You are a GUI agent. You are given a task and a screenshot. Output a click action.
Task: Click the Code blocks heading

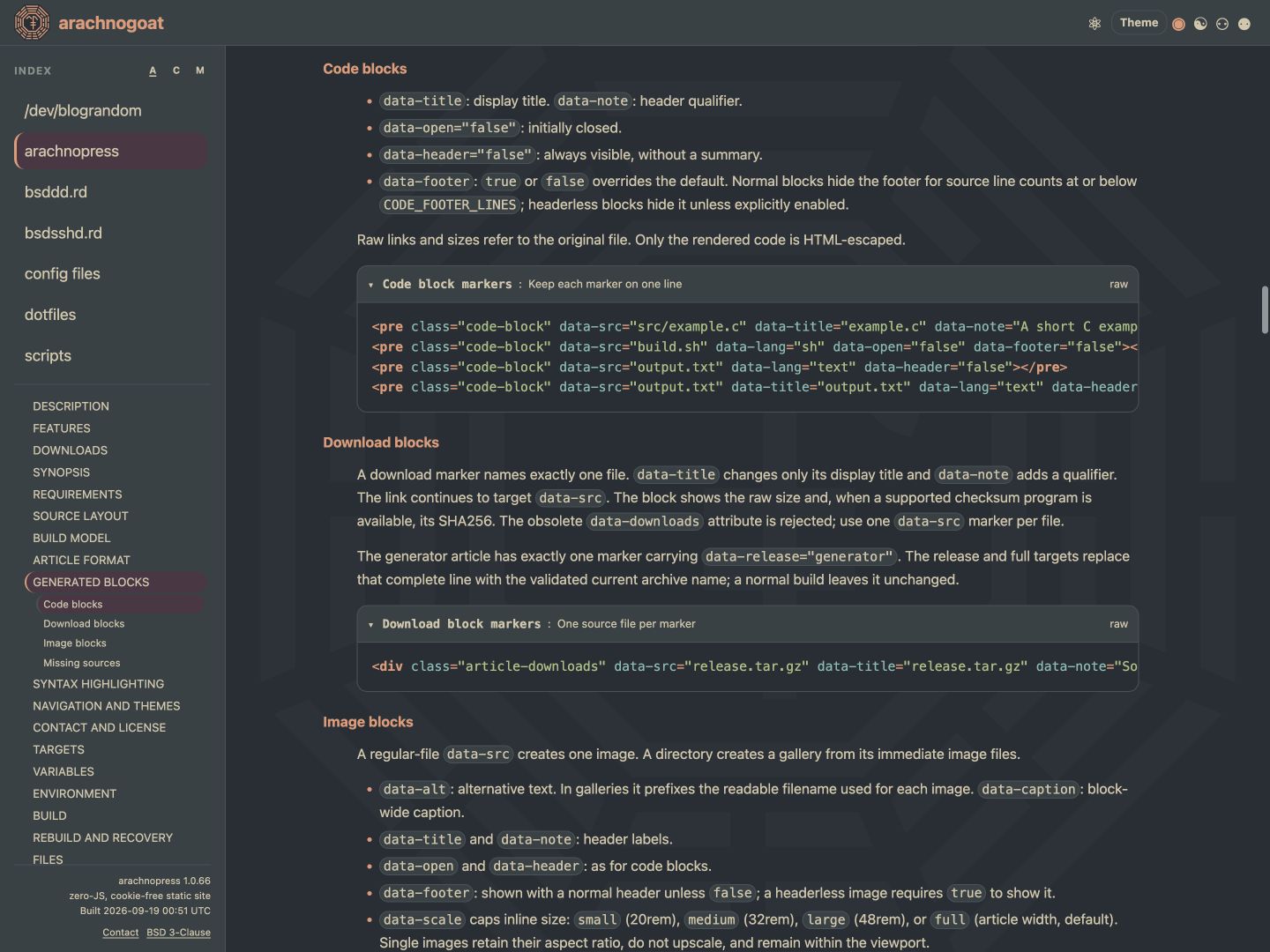[364, 69]
